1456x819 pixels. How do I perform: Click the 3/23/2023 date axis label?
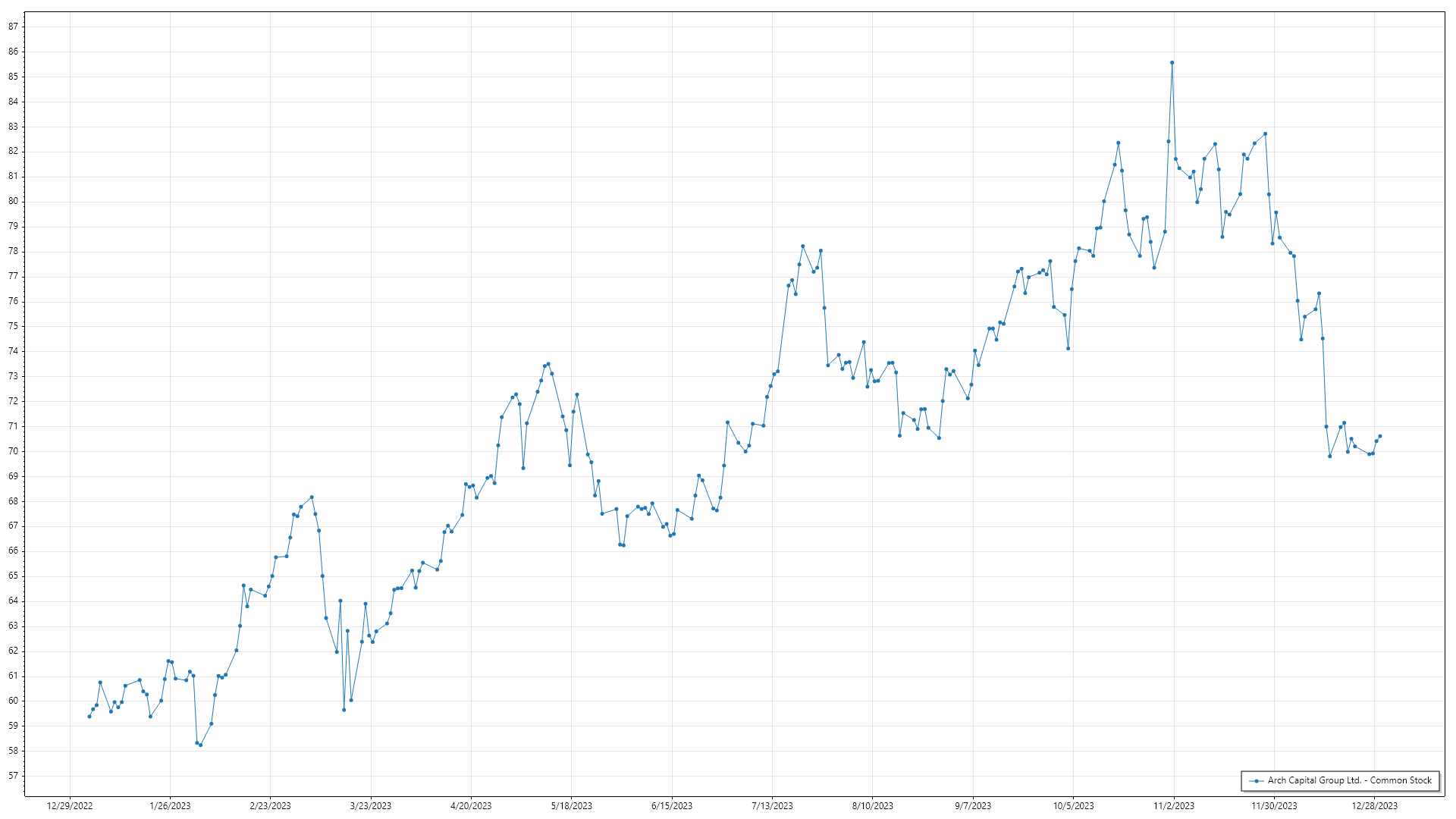coord(371,806)
